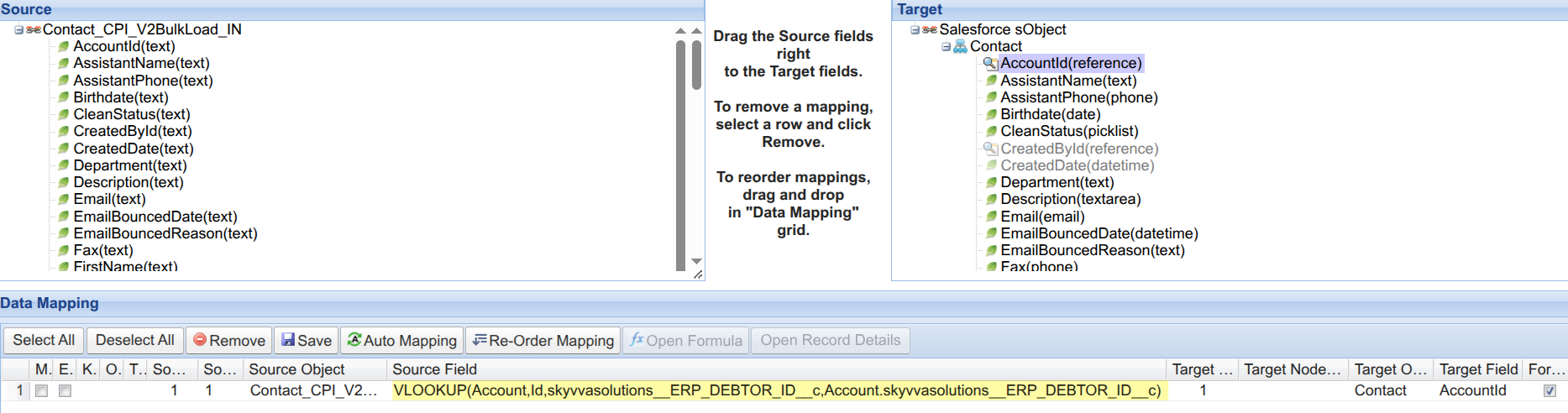Image resolution: width=1568 pixels, height=413 pixels.
Task: Click the Source Field column header
Action: [x=777, y=369]
